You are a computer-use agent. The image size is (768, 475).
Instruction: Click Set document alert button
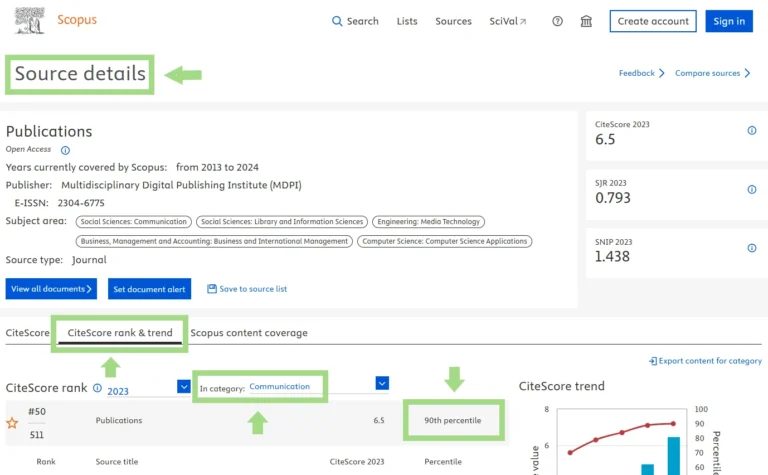pos(149,289)
